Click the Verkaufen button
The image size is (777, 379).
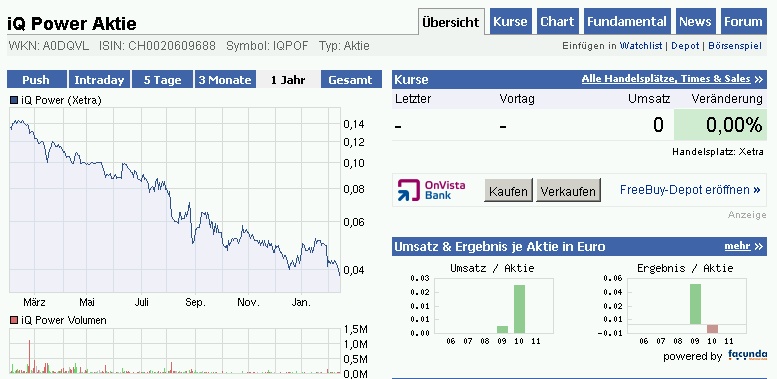point(568,191)
